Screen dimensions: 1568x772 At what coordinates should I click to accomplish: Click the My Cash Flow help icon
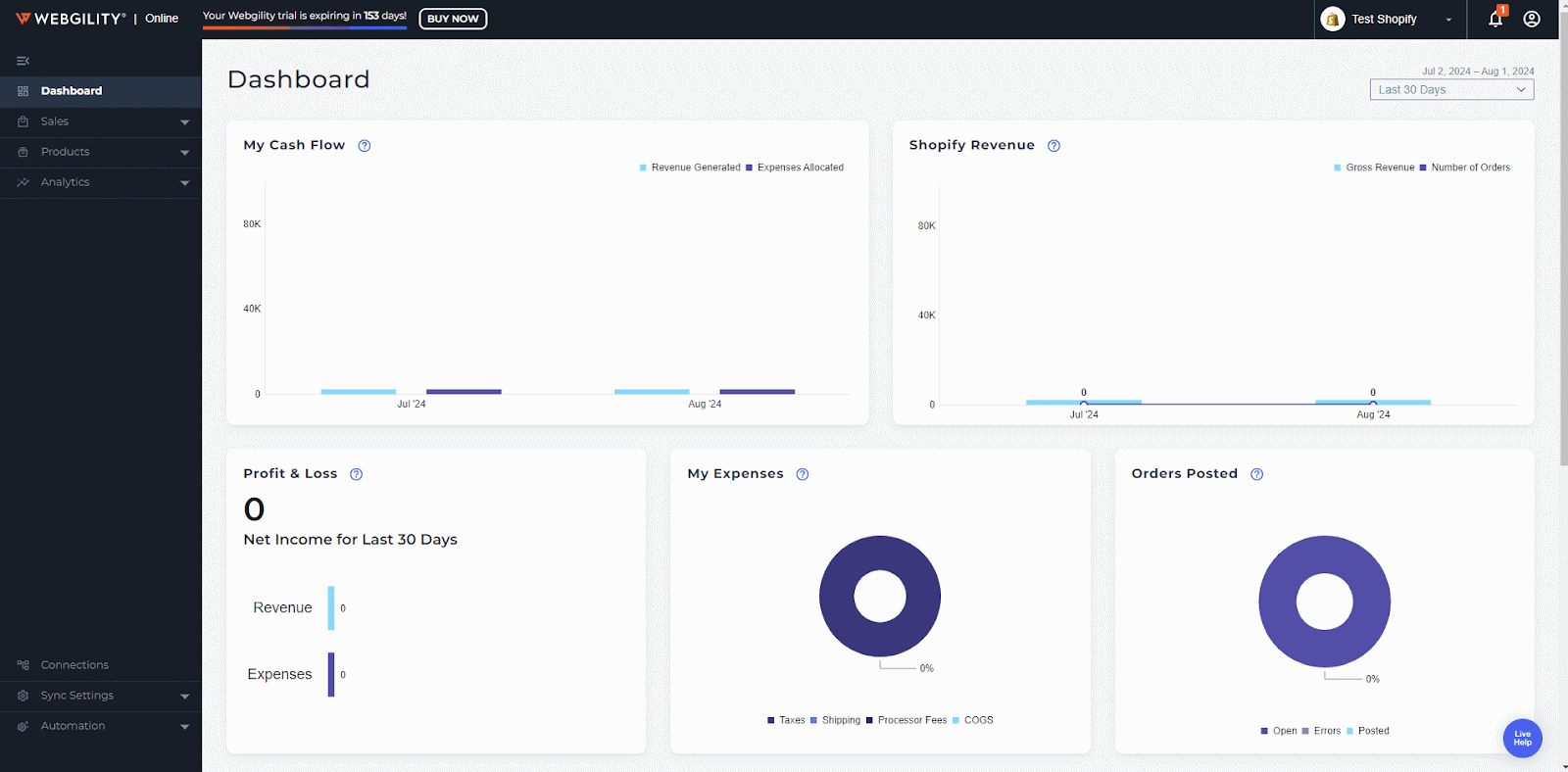[x=365, y=146]
